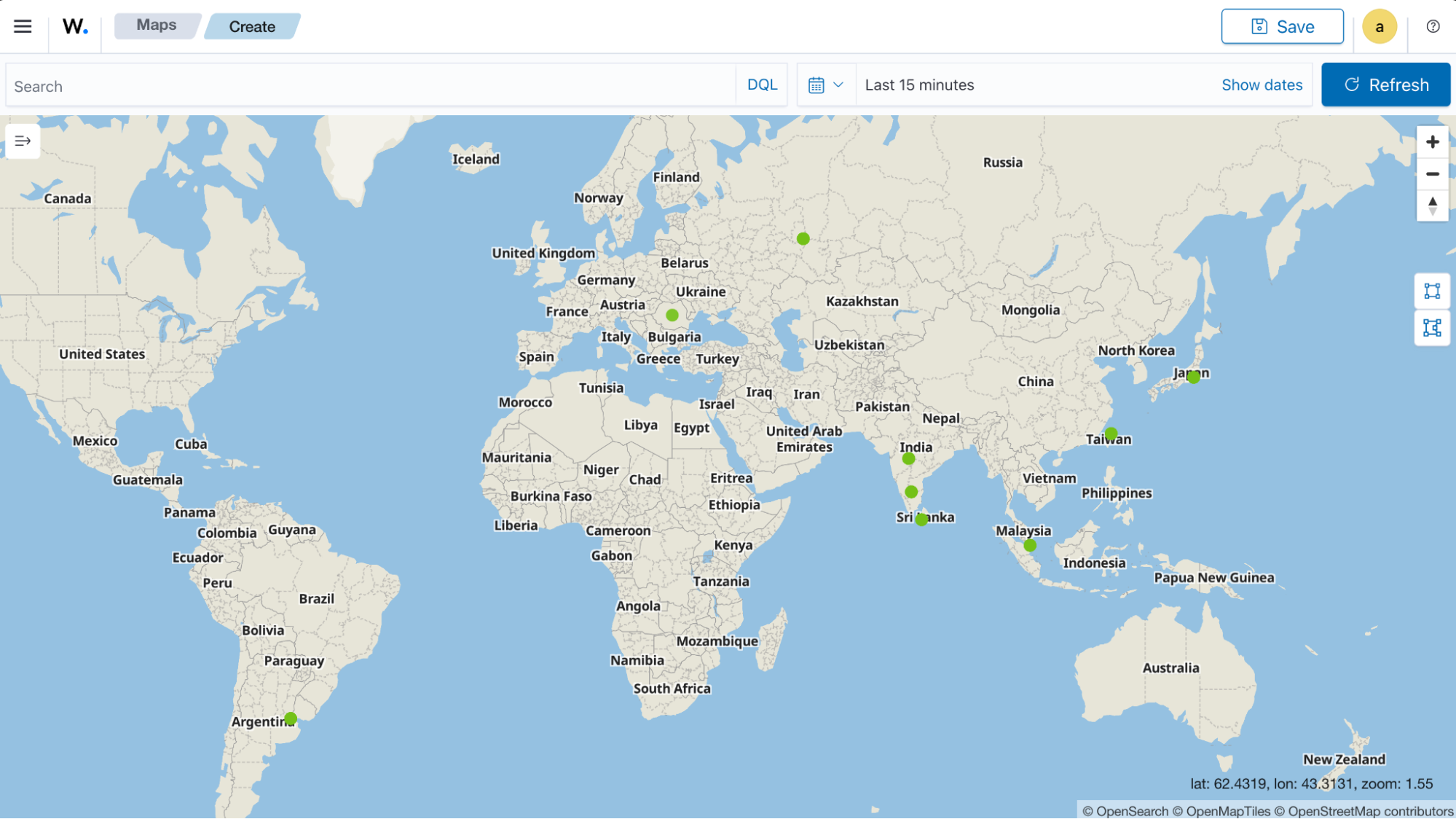
Task: Open the application navigation hamburger menu
Action: click(x=23, y=26)
